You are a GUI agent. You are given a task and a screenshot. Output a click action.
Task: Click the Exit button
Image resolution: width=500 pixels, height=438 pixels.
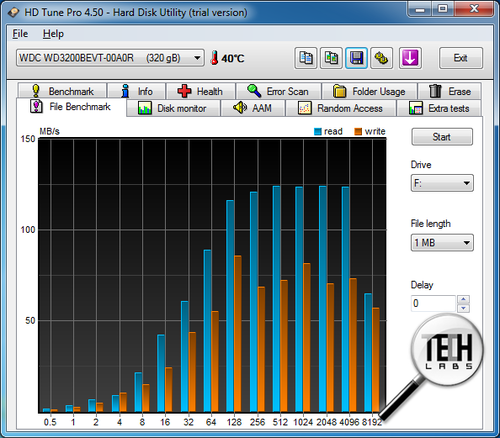point(461,58)
